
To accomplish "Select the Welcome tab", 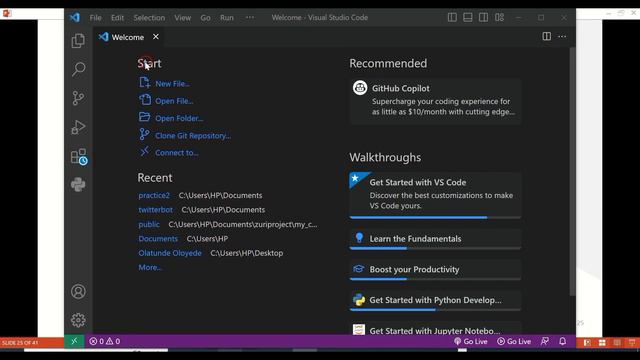I will point(128,37).
